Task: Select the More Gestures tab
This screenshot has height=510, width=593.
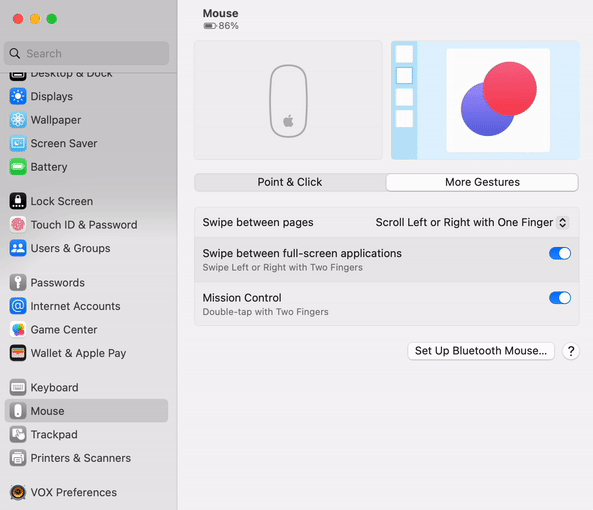Action: click(x=482, y=182)
